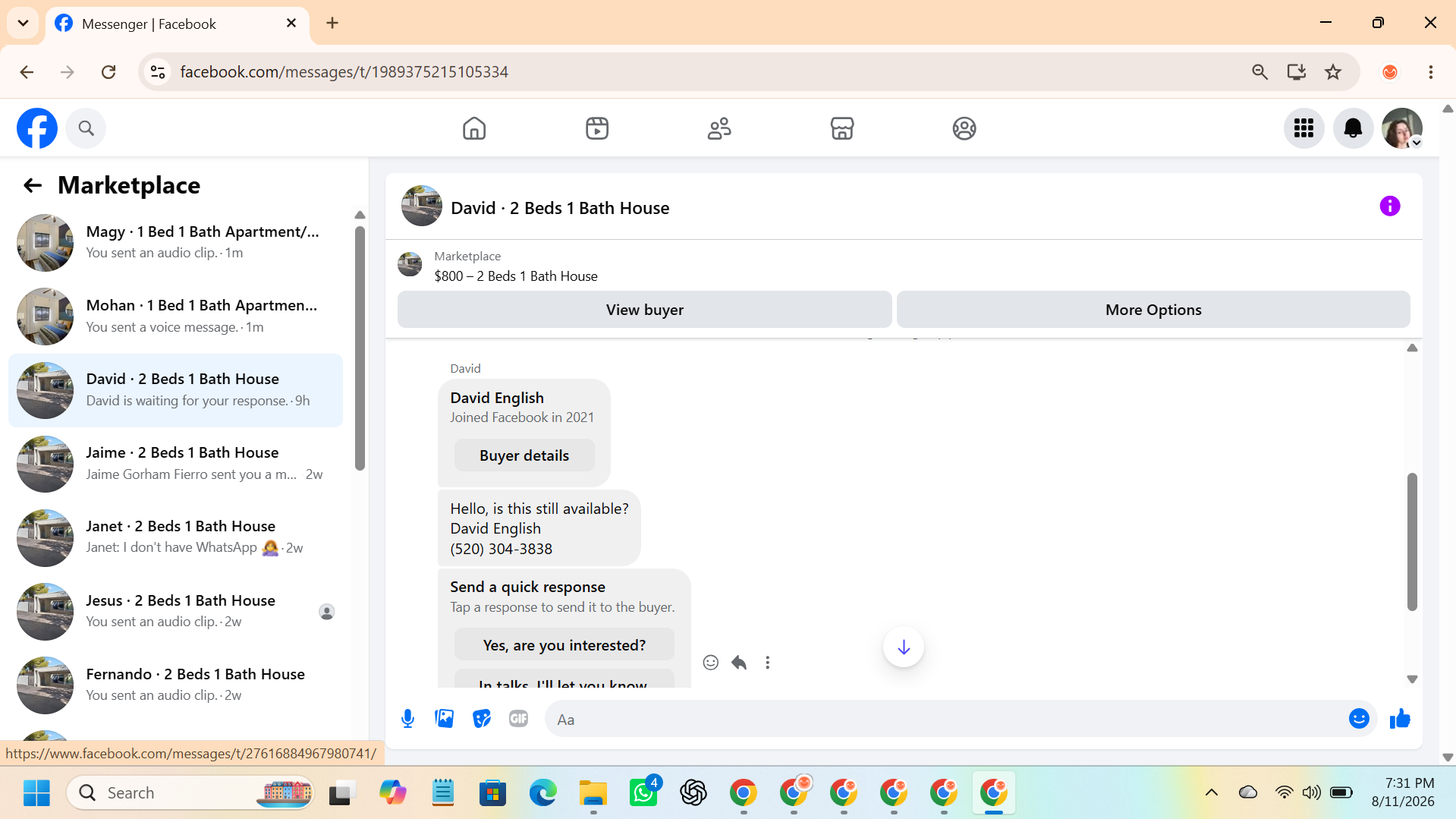Go to the Home feed tab
This screenshot has height=819, width=1456.
[x=474, y=128]
